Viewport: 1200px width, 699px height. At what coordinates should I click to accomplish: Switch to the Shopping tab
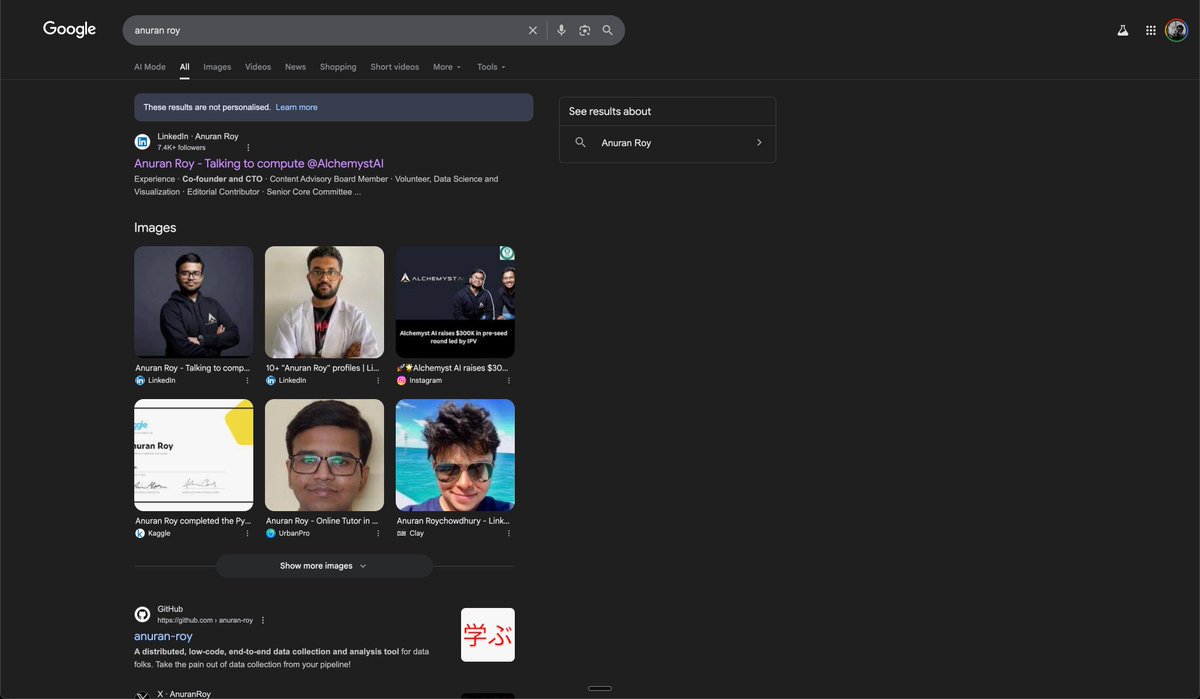tap(338, 67)
